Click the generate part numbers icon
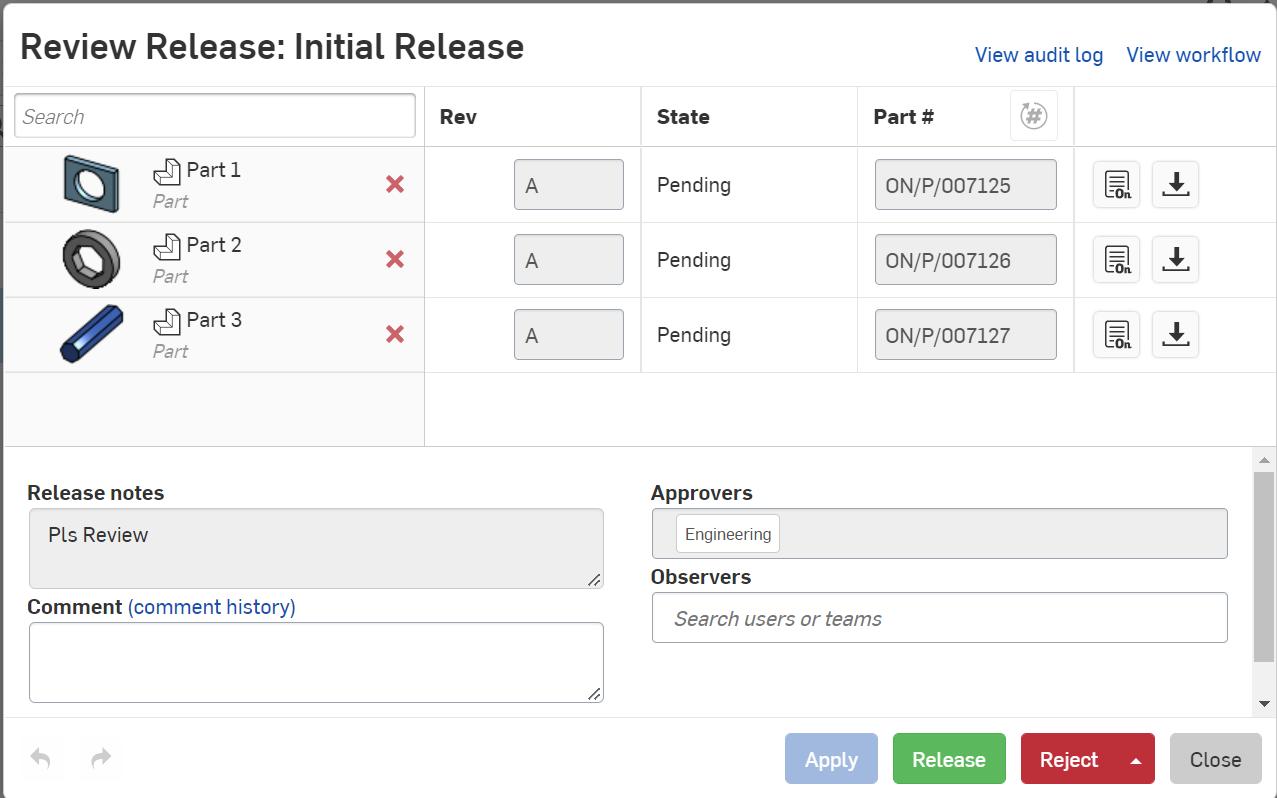The width and height of the screenshot is (1277, 798). 1033,115
